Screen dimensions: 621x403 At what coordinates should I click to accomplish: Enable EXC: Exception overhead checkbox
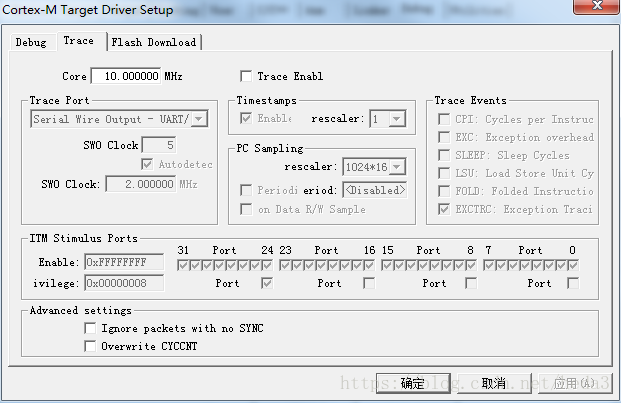(444, 137)
